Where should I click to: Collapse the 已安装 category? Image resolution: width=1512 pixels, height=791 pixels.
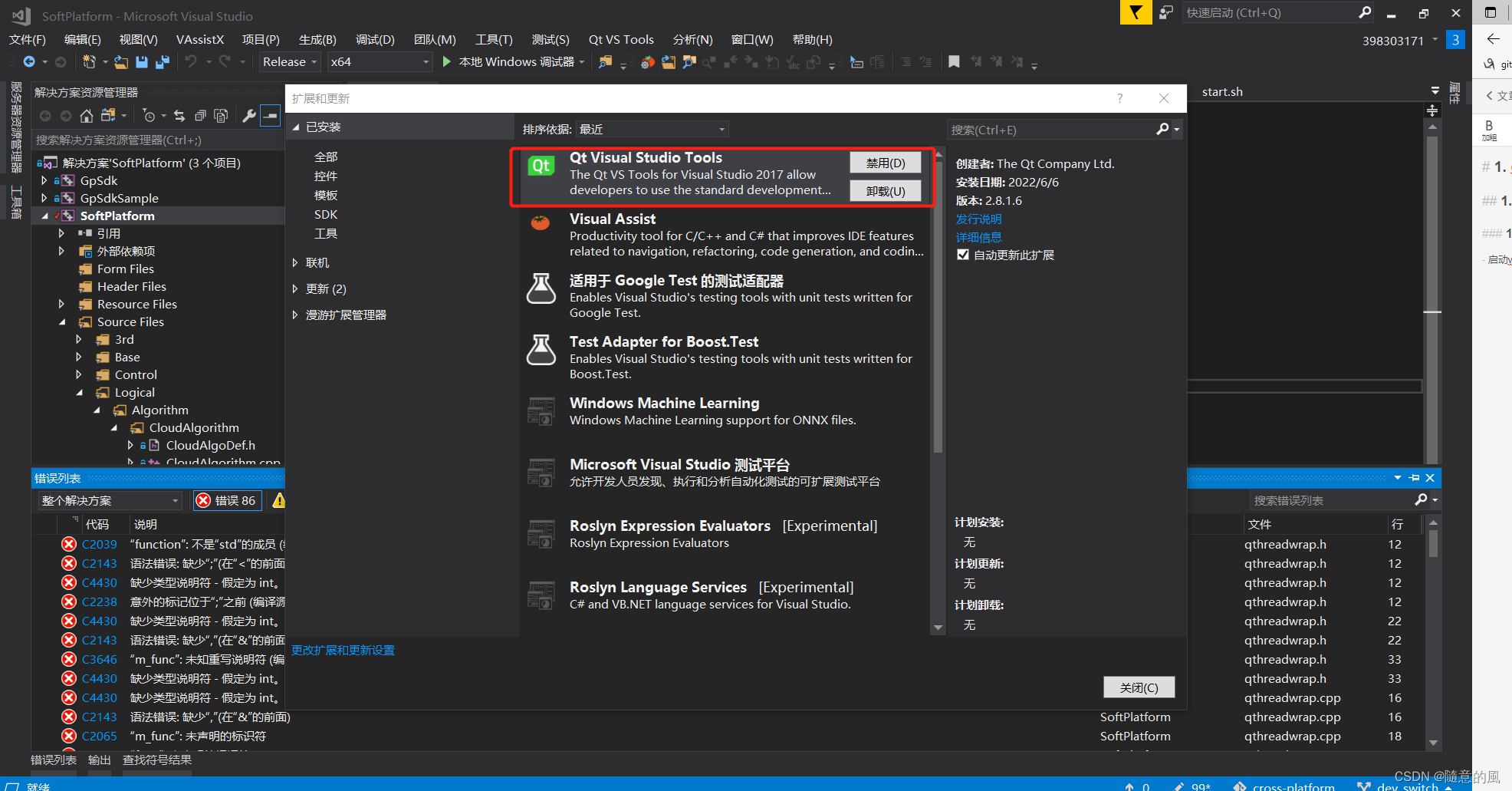pyautogui.click(x=296, y=127)
